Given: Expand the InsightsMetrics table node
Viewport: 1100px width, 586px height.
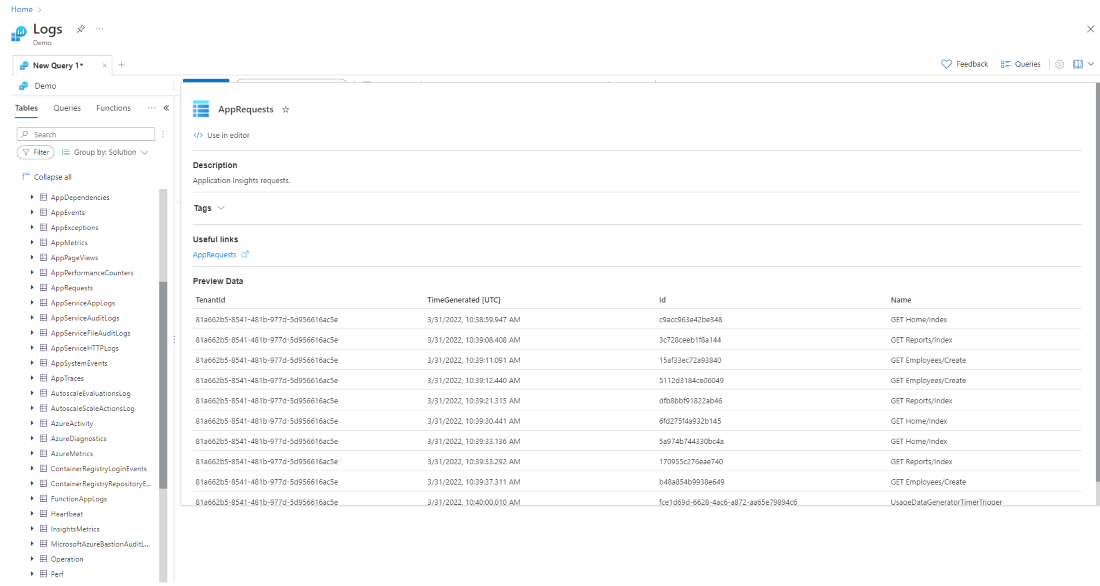Looking at the screenshot, I should 32,529.
